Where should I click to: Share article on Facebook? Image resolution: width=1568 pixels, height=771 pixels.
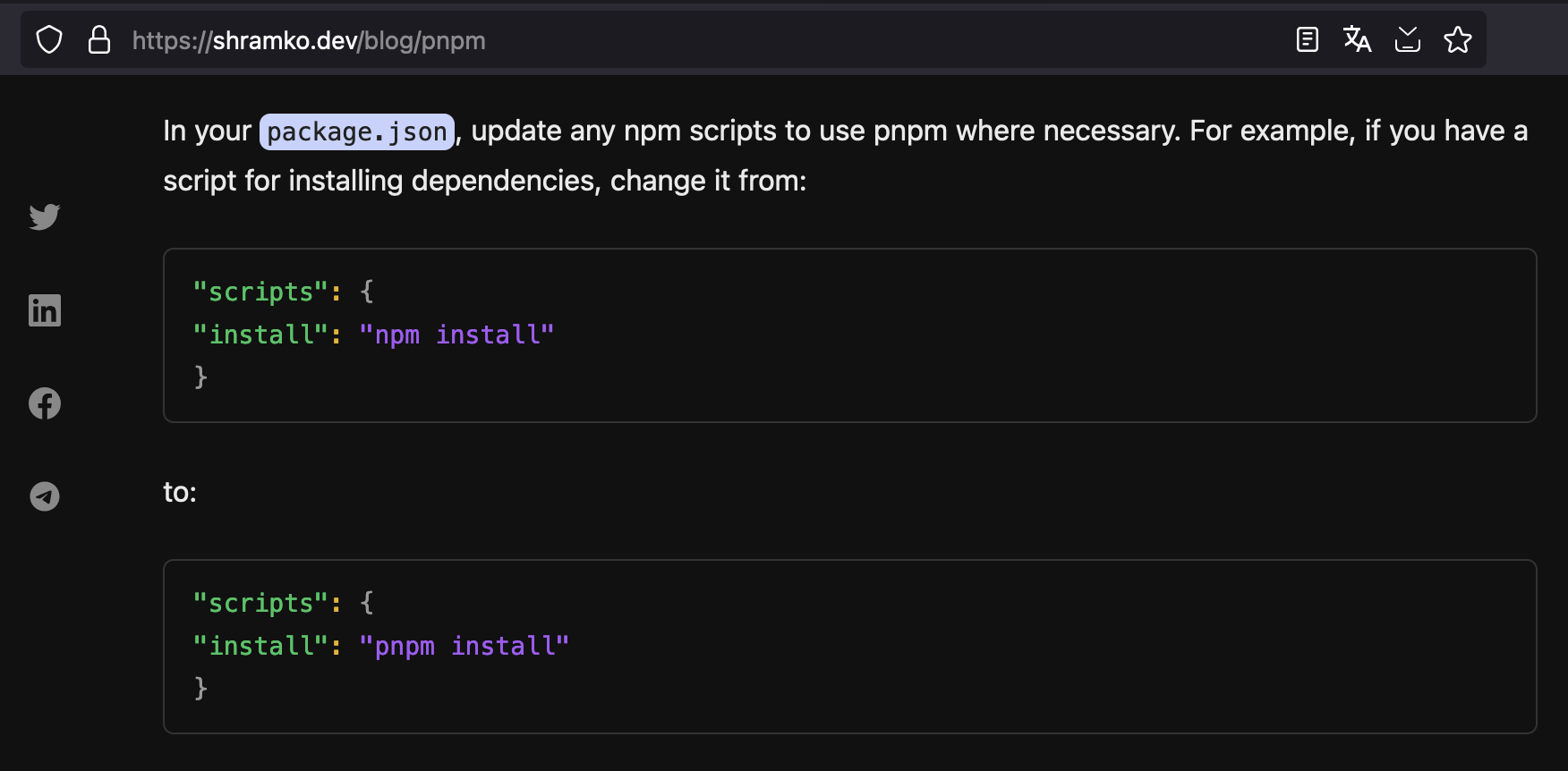pos(45,403)
